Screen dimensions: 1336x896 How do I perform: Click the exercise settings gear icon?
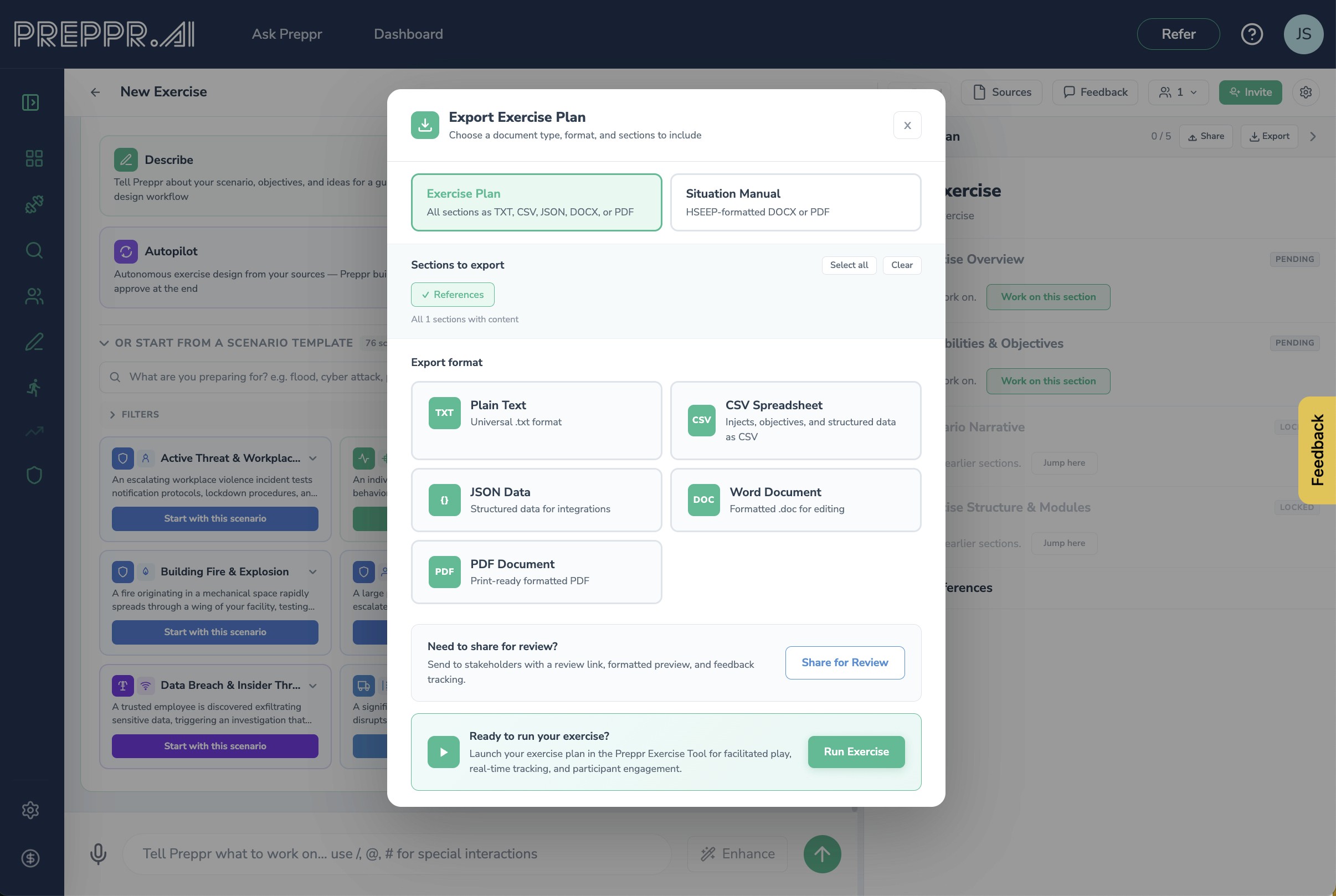click(x=1305, y=92)
